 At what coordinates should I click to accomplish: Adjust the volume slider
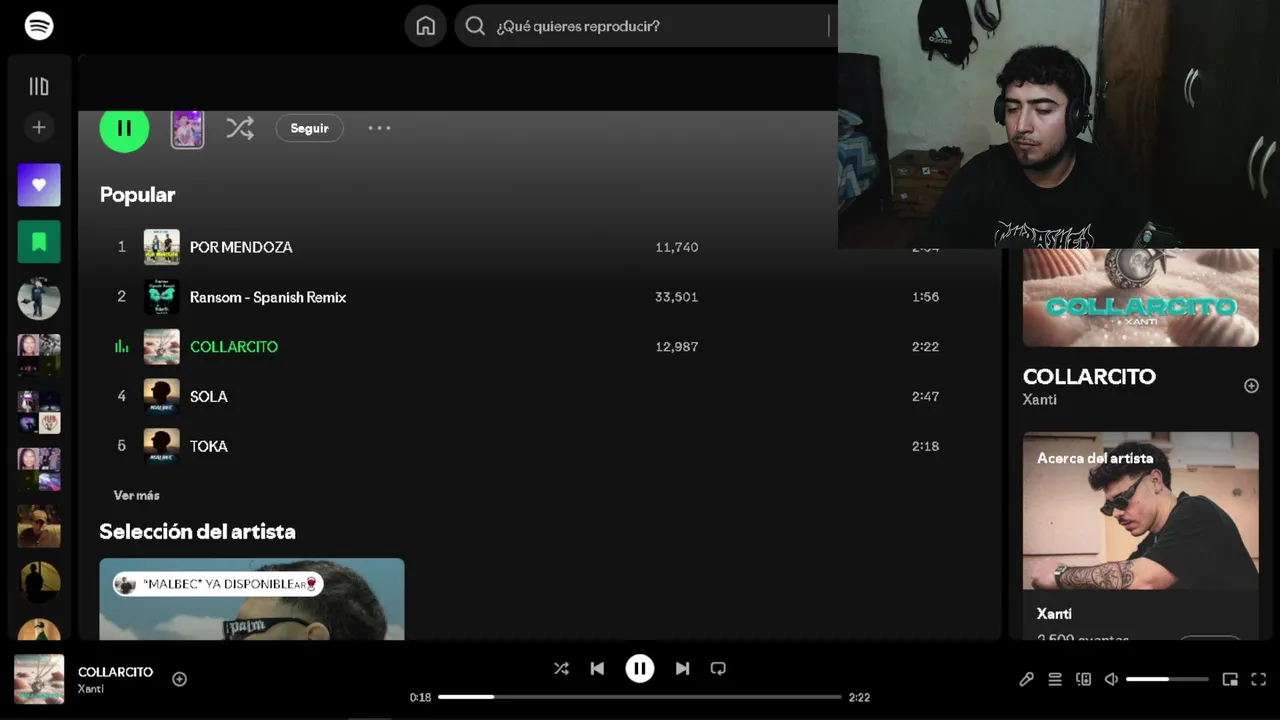pos(1167,680)
